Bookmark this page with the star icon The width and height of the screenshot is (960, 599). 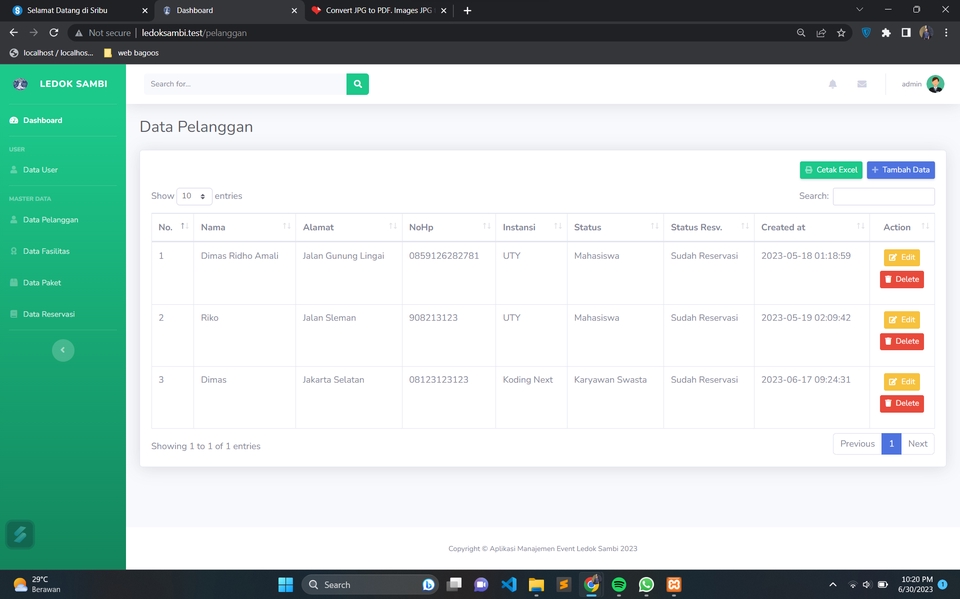coord(841,32)
